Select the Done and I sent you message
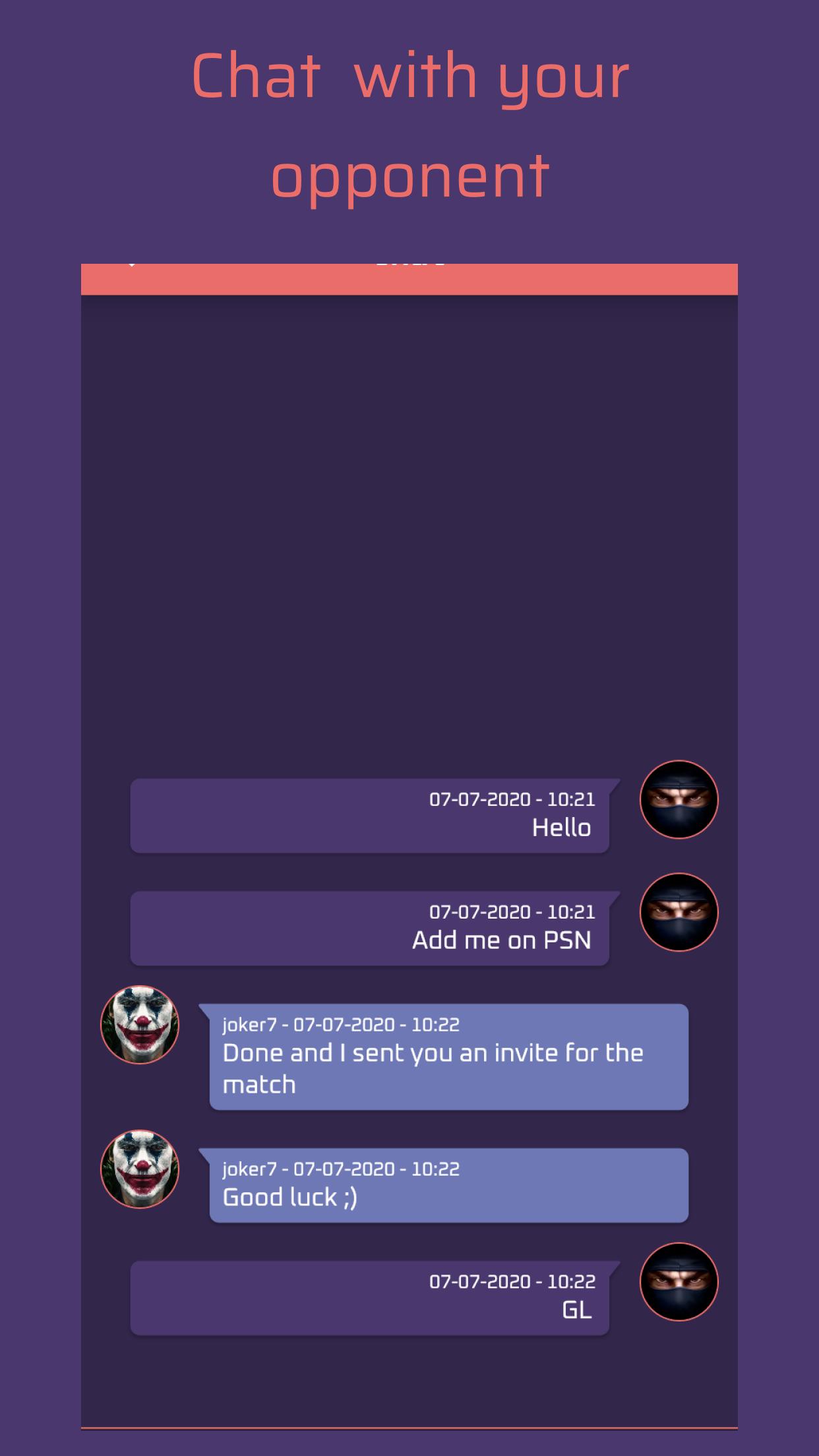This screenshot has height=1456, width=819. [x=444, y=1057]
